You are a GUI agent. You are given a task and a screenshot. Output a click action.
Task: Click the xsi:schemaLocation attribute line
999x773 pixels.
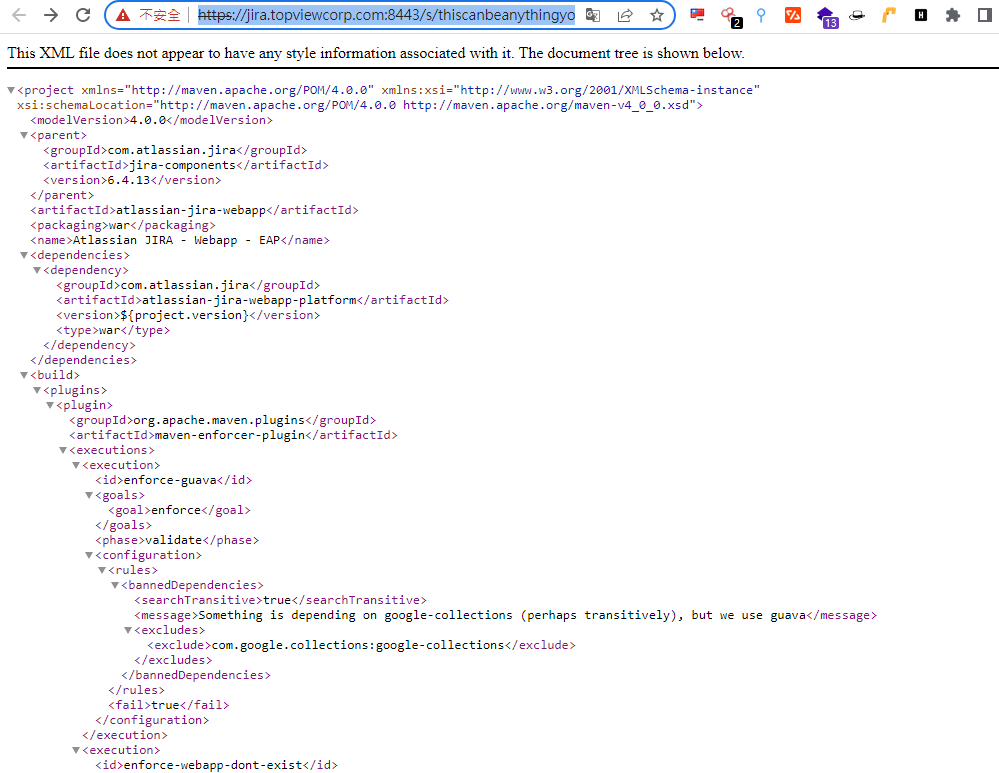click(360, 105)
